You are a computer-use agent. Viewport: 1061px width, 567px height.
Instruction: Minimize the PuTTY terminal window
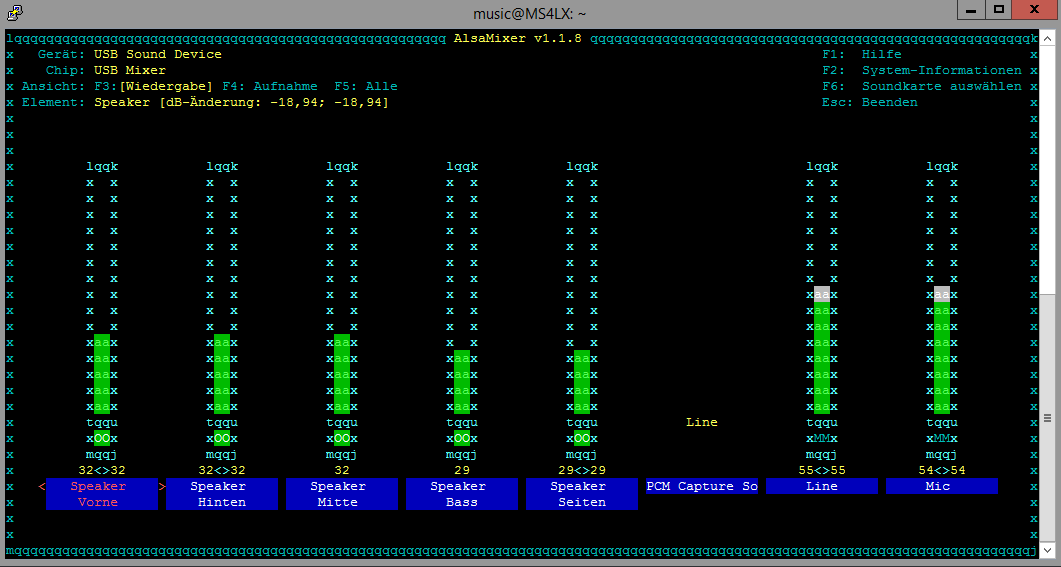coord(971,9)
